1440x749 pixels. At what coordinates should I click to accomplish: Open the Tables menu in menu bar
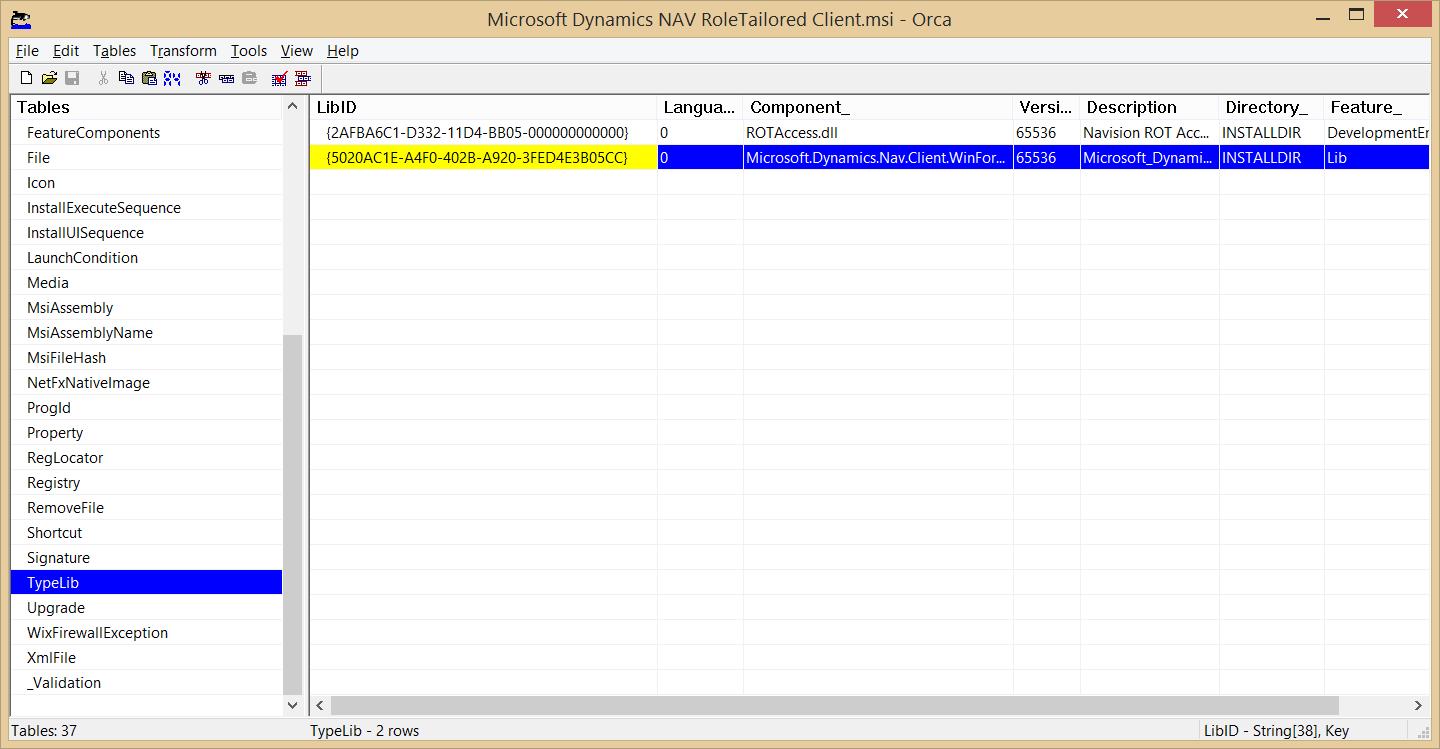(x=114, y=51)
